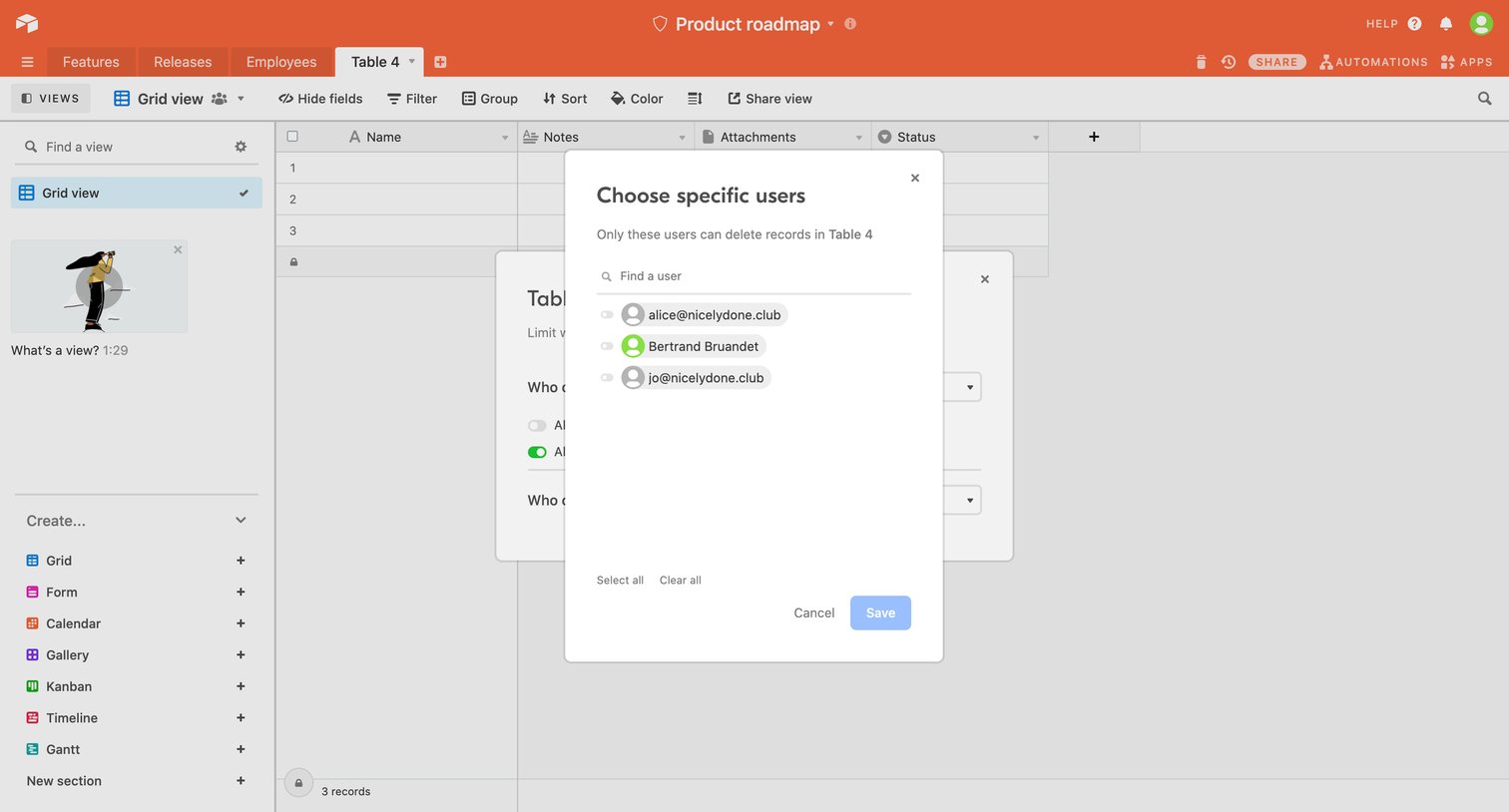Close the table permissions dialog behind
1509x812 pixels.
985,279
